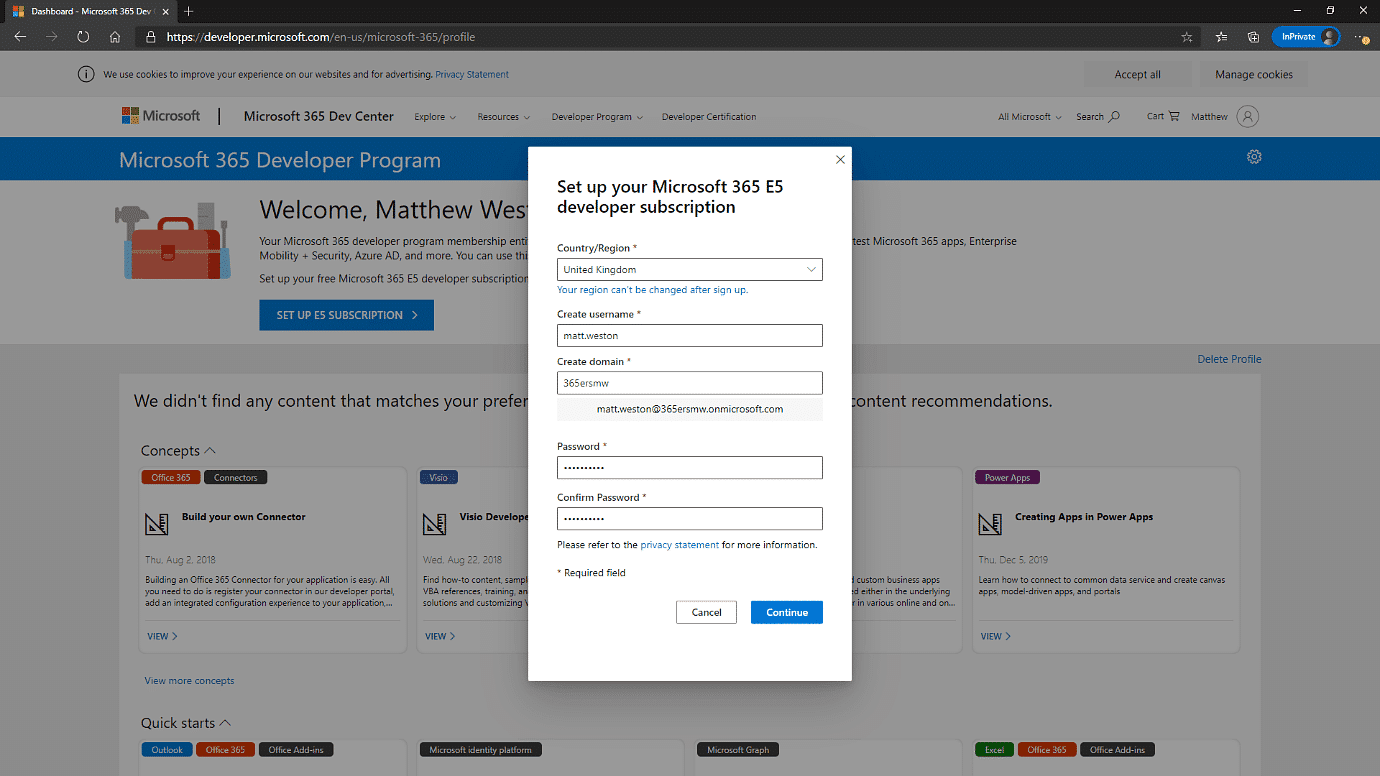The image size is (1380, 776).
Task: Open the Developer Certification menu item
Action: tap(709, 117)
